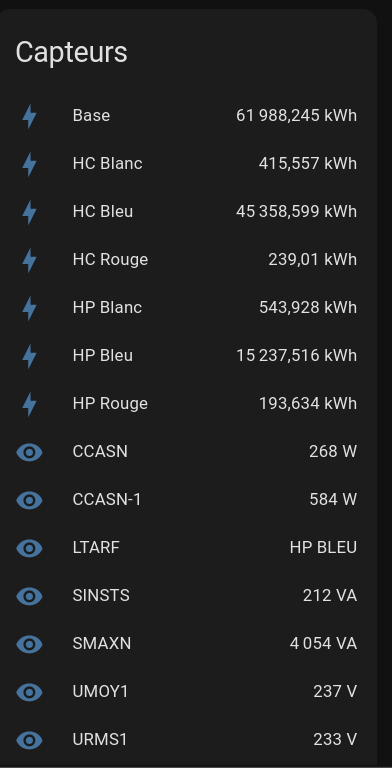Image resolution: width=392 pixels, height=768 pixels.
Task: Select the lightning icon next to HC Bleu
Action: [29, 212]
